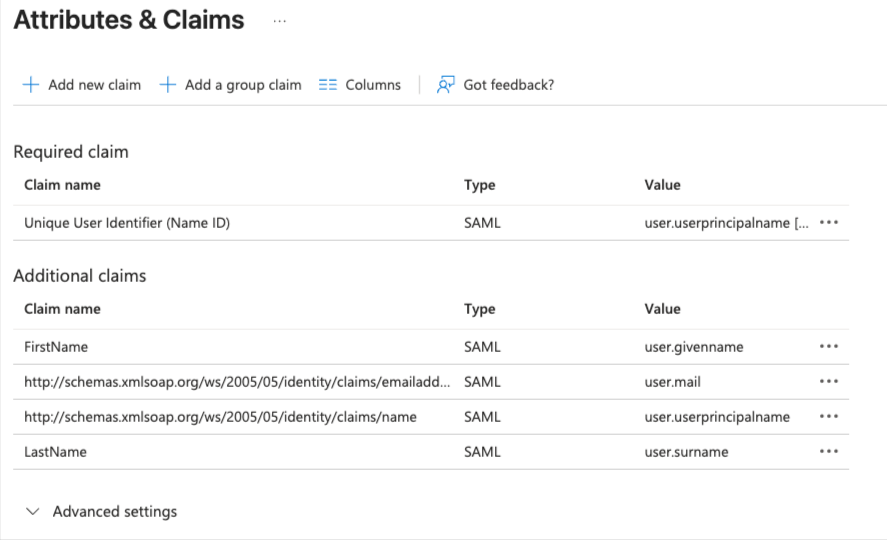Image resolution: width=887 pixels, height=540 pixels.
Task: Click the Got feedback? link
Action: [x=508, y=85]
